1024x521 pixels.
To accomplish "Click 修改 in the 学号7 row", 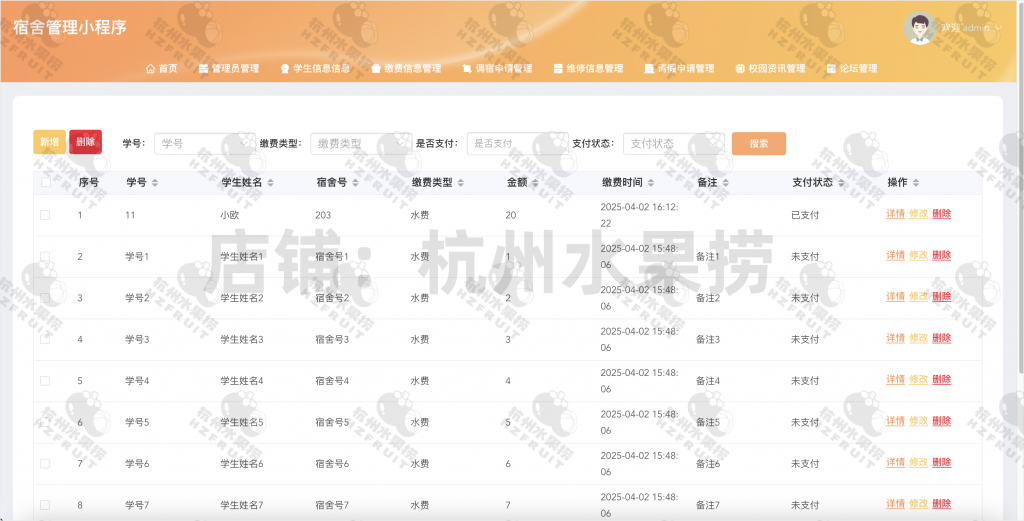I will (919, 504).
